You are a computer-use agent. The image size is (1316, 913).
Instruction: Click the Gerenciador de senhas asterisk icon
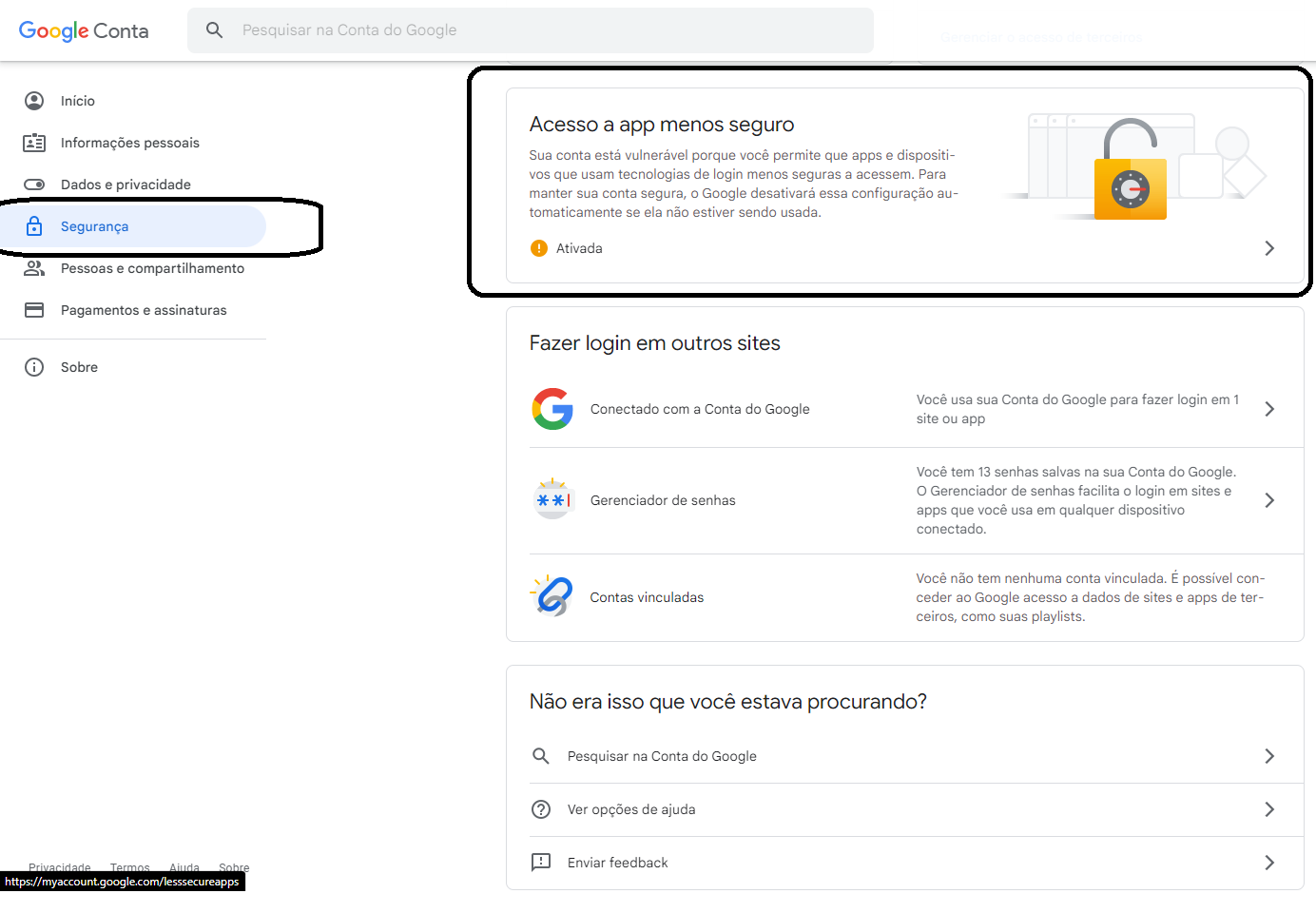tap(552, 500)
